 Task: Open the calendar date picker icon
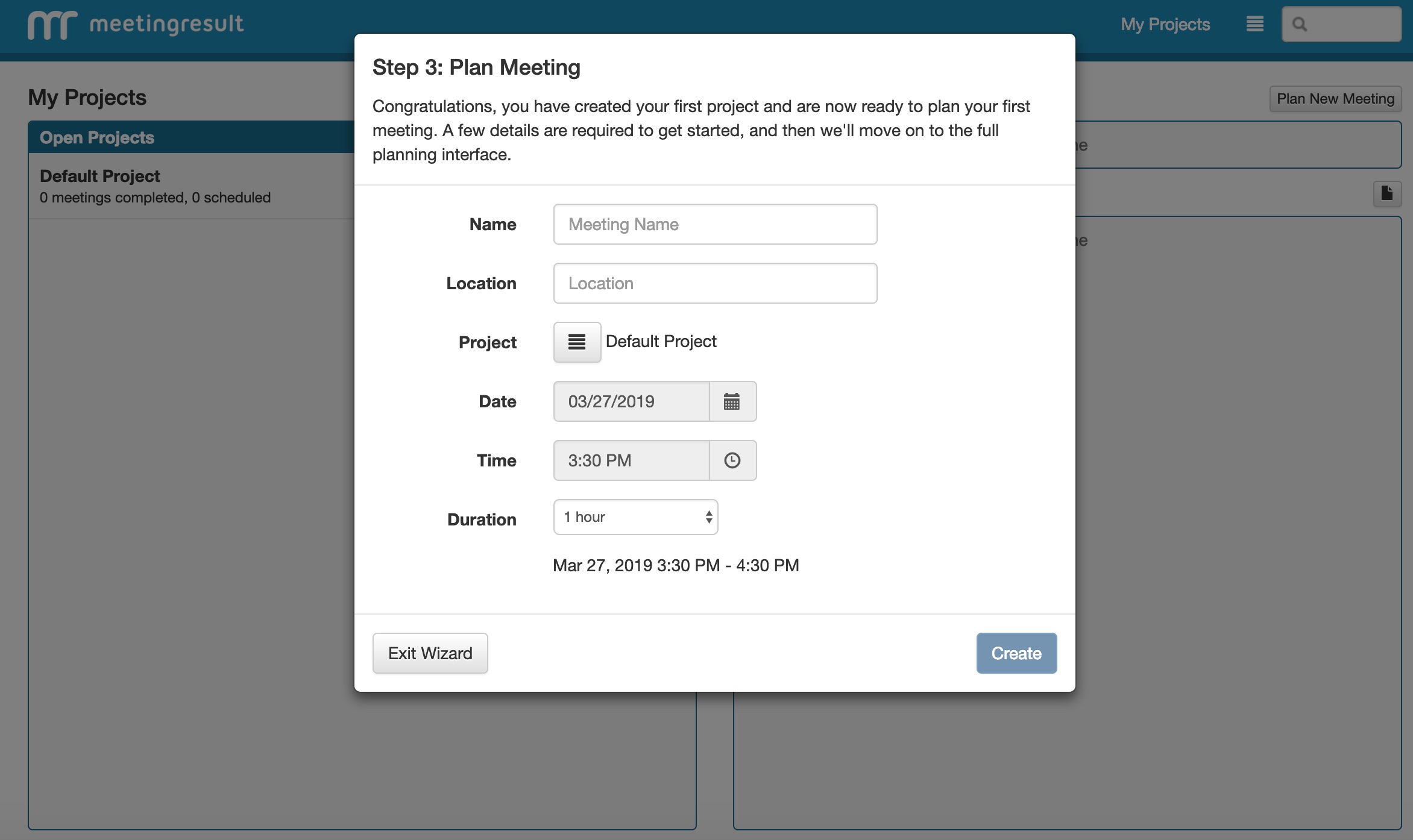coord(732,401)
